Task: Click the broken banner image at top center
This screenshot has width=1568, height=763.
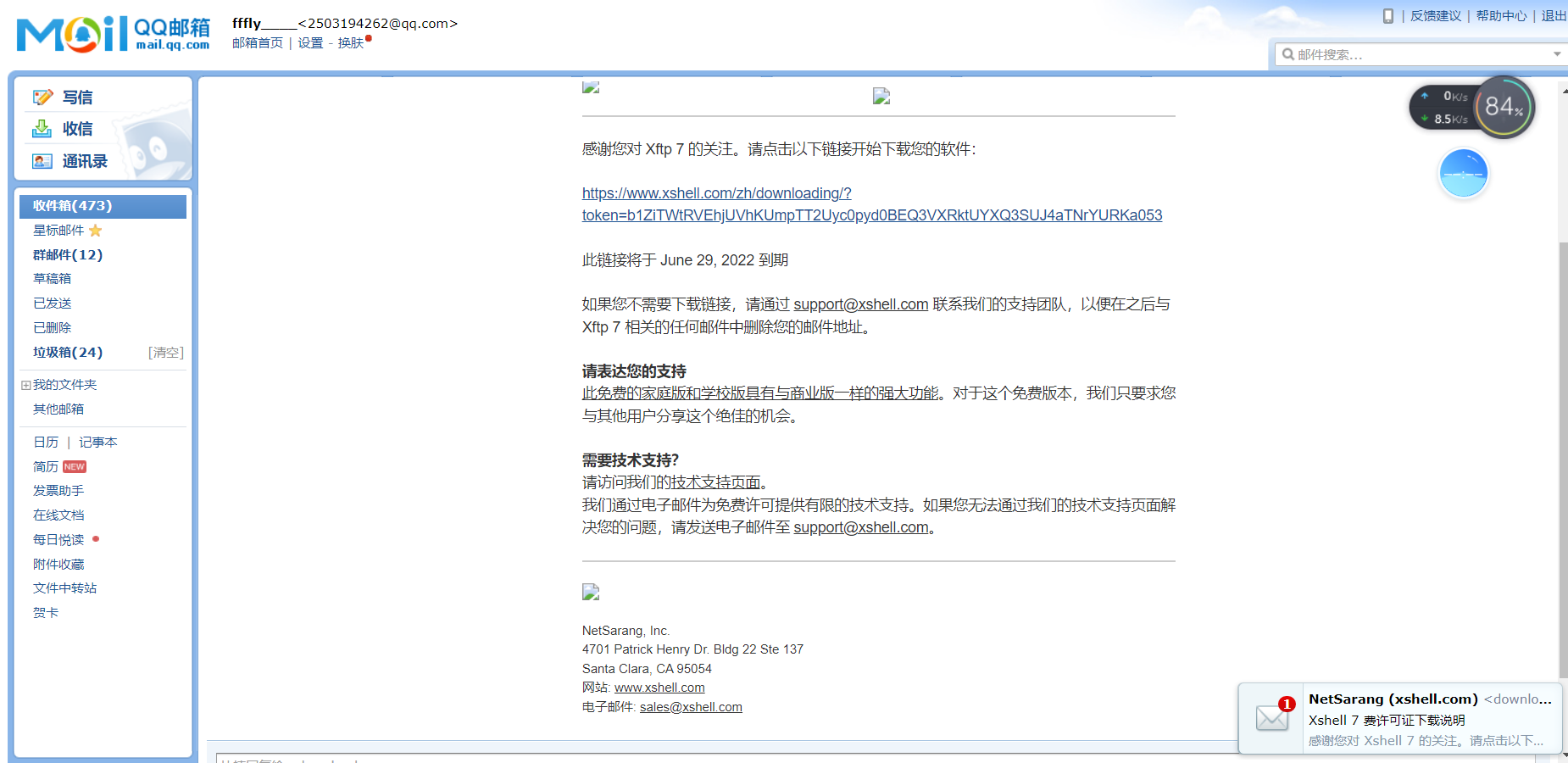Action: tap(881, 97)
